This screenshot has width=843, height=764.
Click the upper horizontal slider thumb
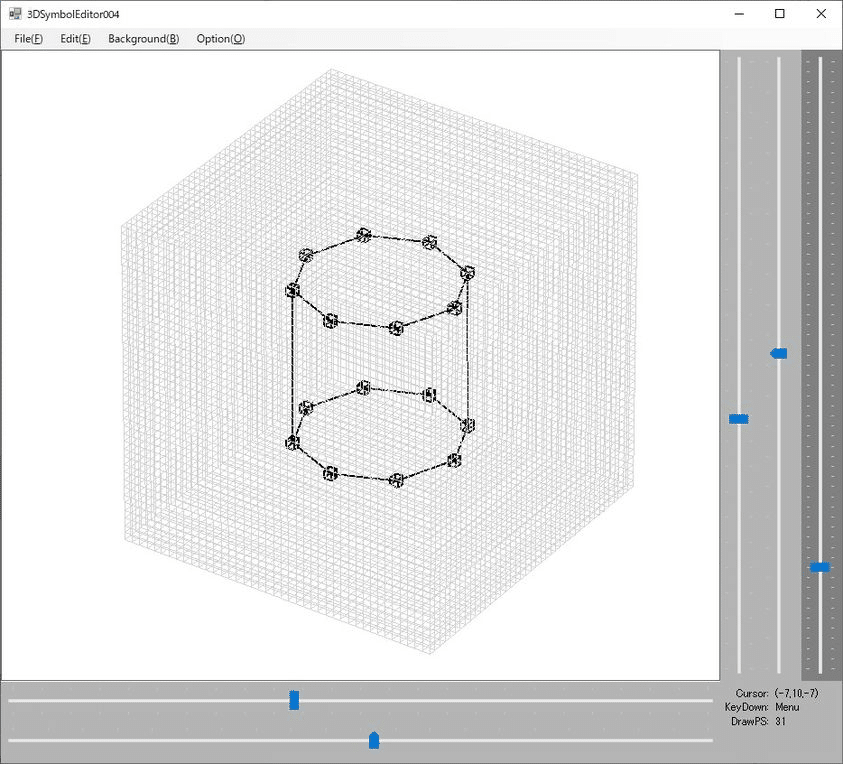pos(294,700)
